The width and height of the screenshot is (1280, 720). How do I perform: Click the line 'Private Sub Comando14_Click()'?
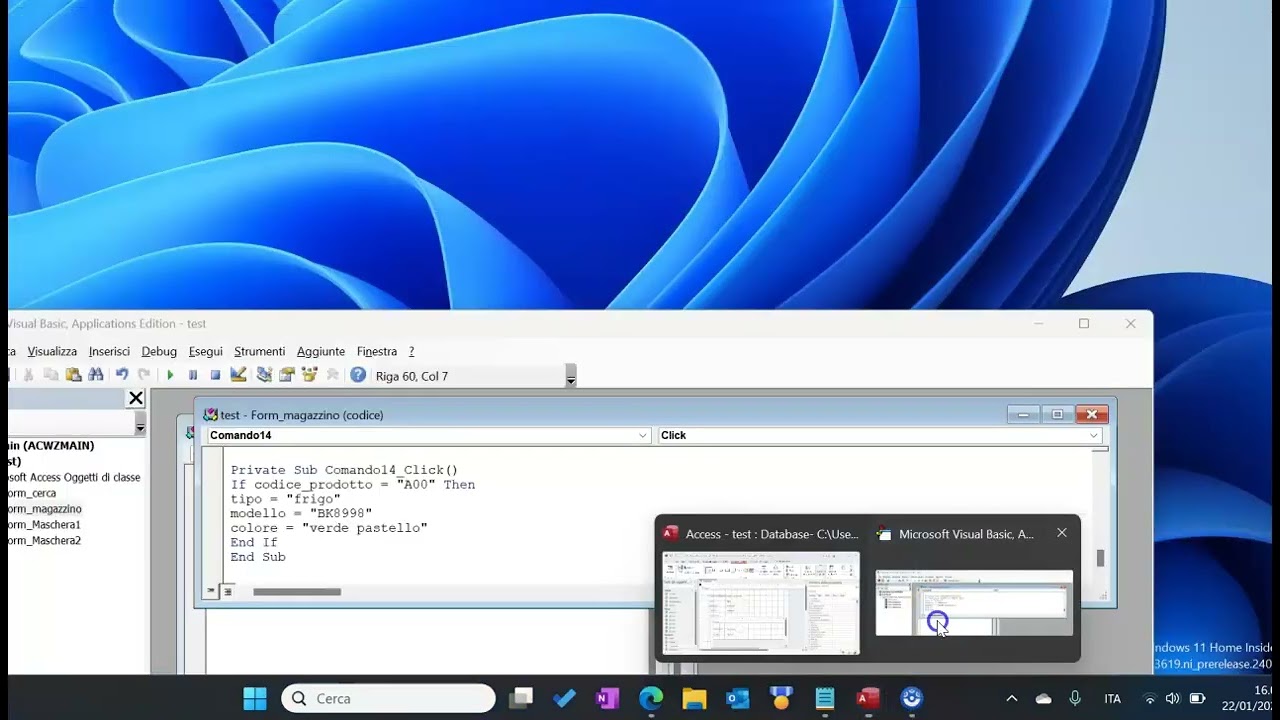tap(344, 470)
